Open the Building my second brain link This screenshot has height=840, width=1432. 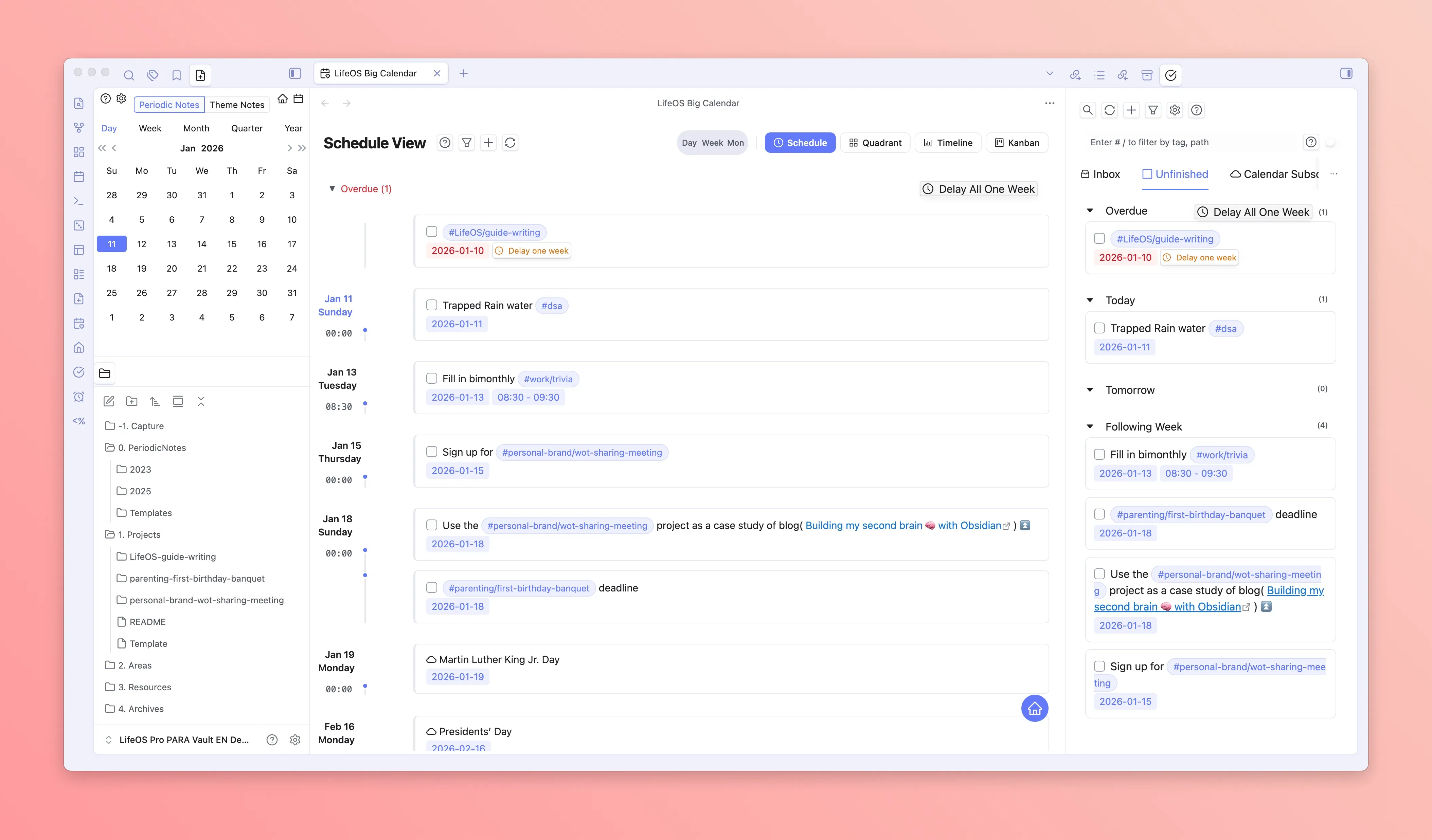point(863,525)
